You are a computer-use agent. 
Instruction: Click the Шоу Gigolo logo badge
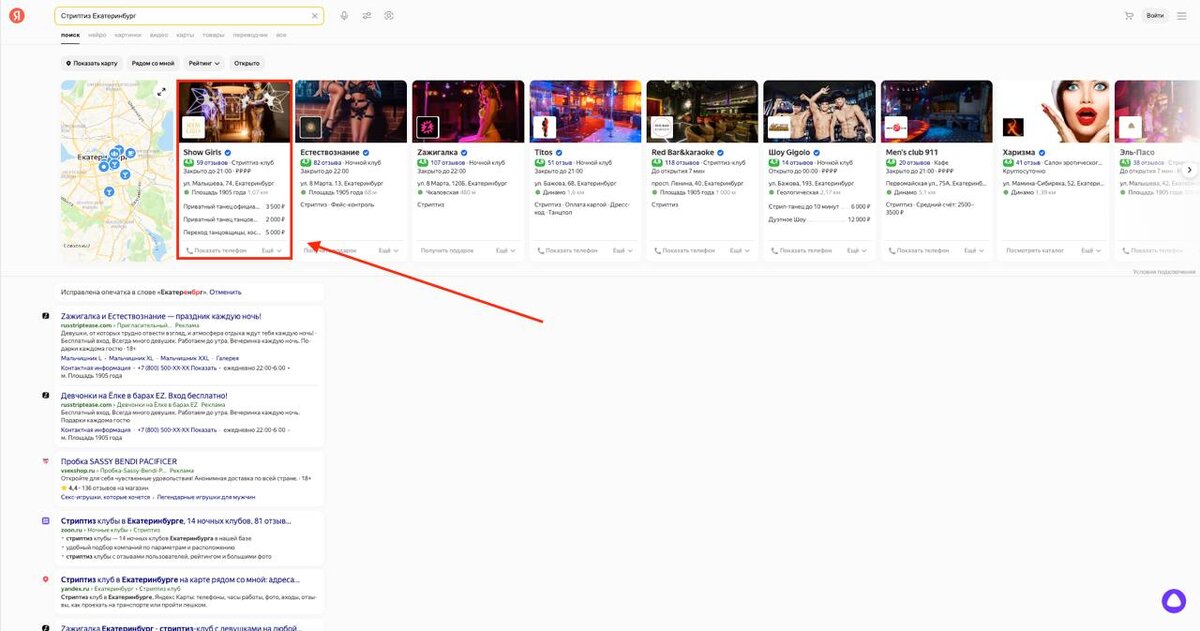778,128
